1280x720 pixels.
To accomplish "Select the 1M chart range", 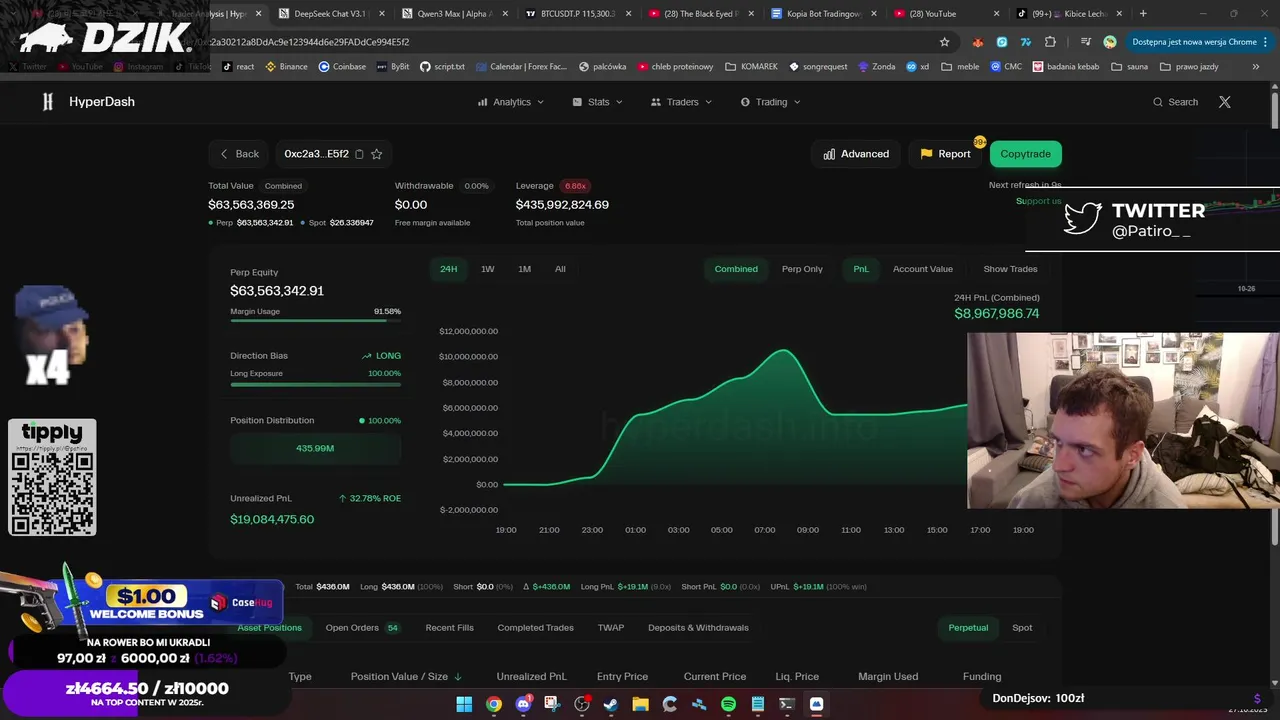I will click(524, 269).
